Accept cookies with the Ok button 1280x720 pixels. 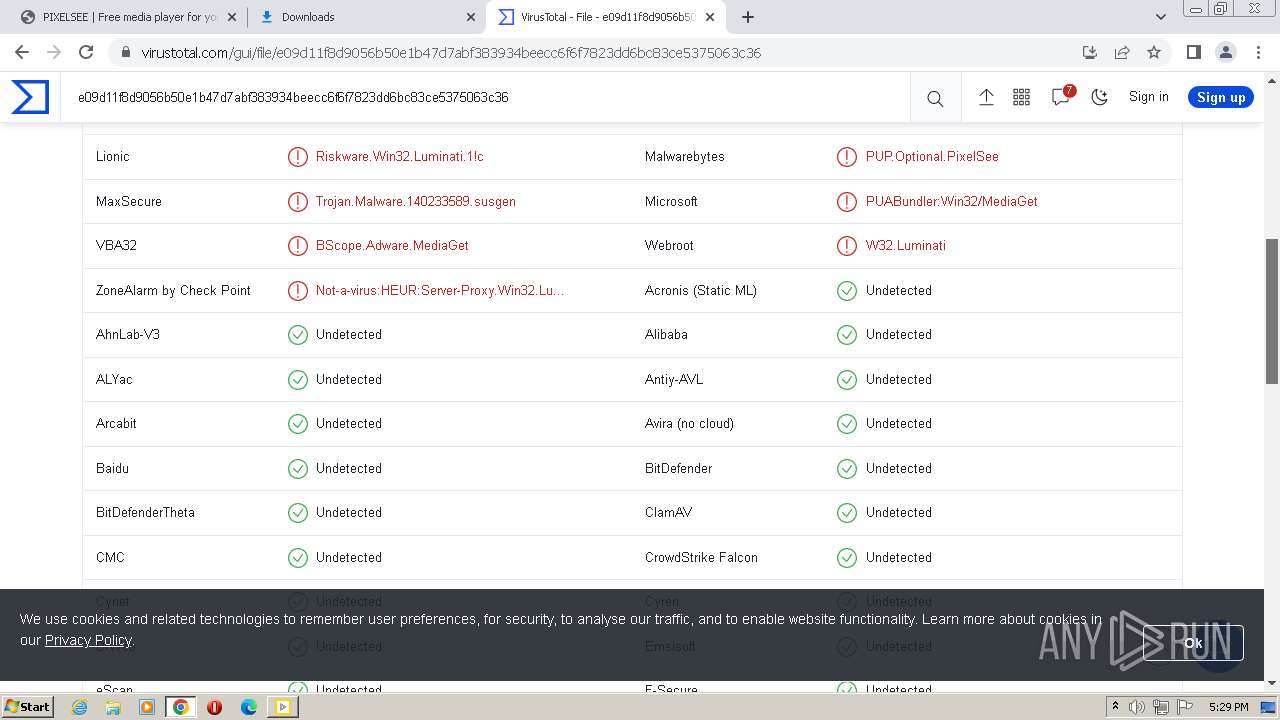[1193, 643]
